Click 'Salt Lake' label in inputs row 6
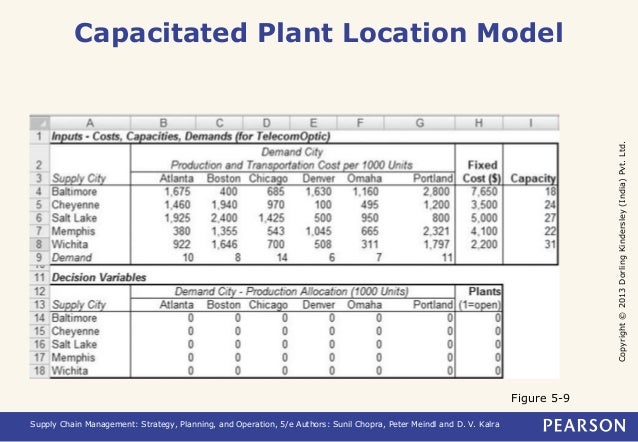This screenshot has height=442, width=638. 74,218
